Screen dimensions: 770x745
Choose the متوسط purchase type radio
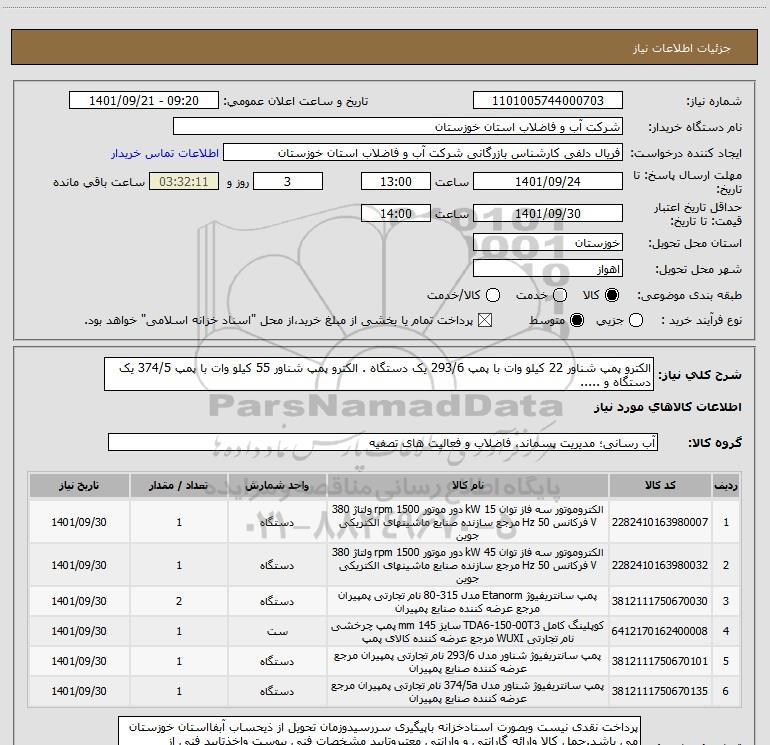click(577, 321)
